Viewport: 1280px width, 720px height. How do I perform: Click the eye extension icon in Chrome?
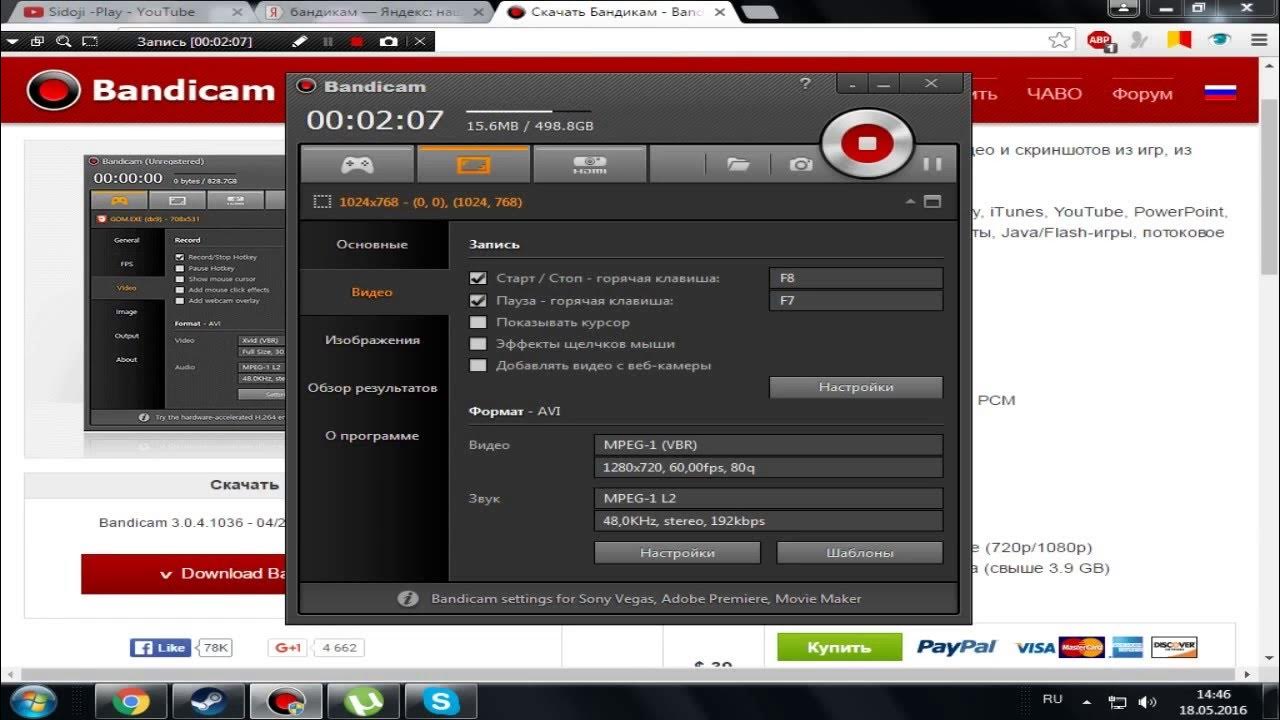pos(1219,41)
